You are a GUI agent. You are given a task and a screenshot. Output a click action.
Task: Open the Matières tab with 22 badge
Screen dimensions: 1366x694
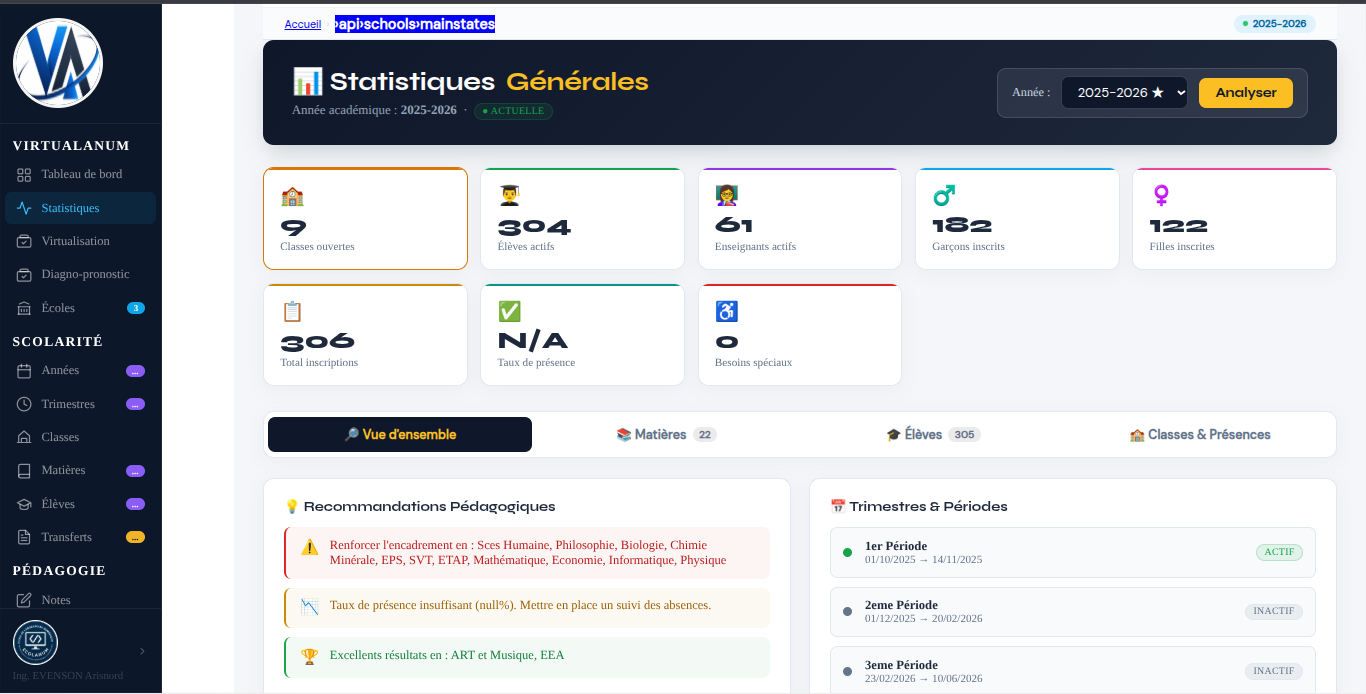(666, 435)
